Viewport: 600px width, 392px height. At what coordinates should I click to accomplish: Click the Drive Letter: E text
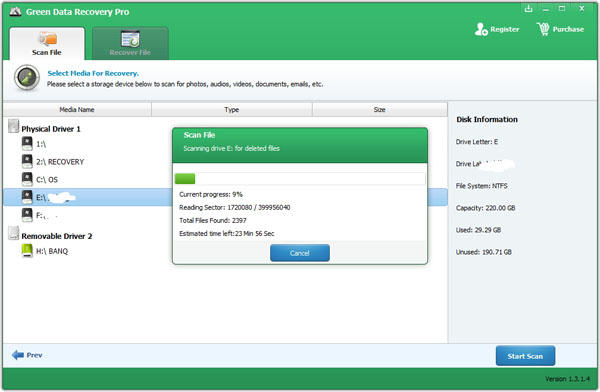[x=477, y=142]
